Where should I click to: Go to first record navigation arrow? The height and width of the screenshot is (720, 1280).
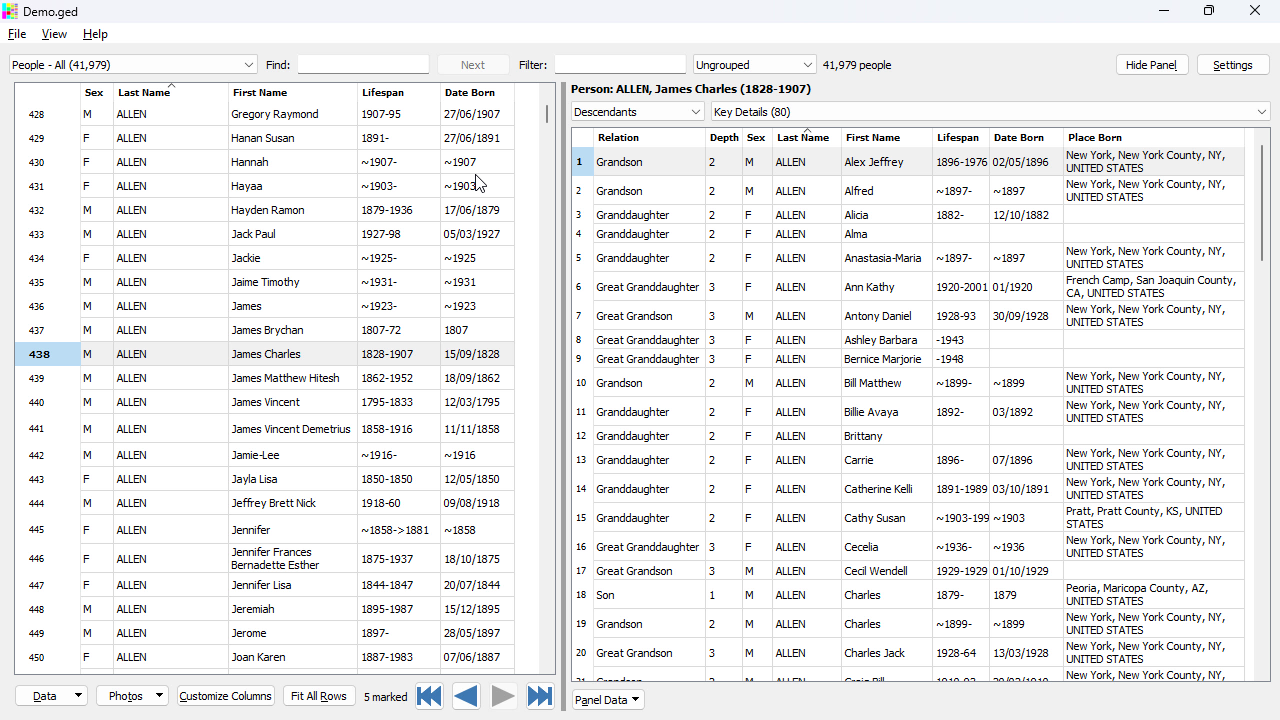coord(429,696)
